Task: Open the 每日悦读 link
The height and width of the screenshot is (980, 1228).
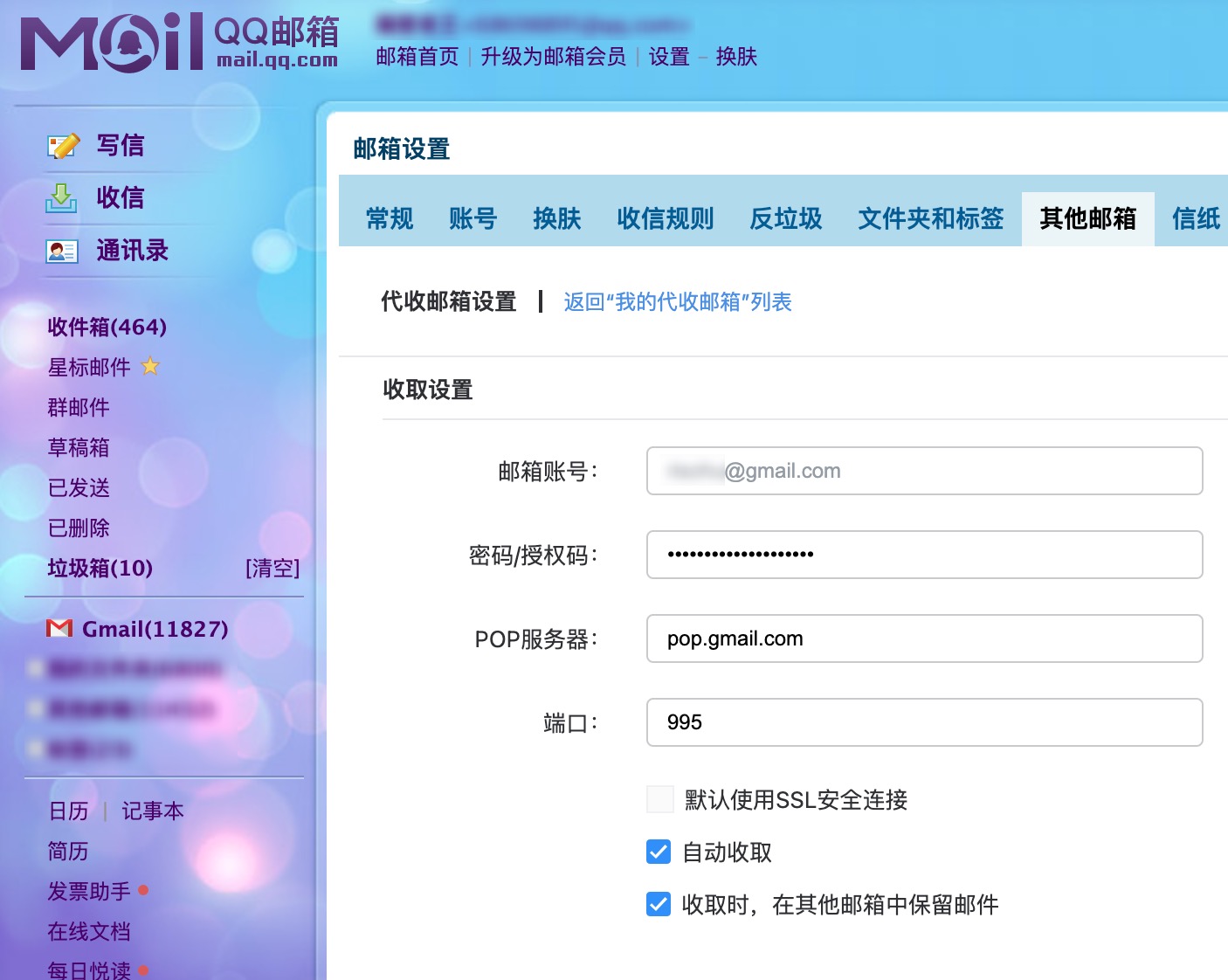Action: coord(89,970)
